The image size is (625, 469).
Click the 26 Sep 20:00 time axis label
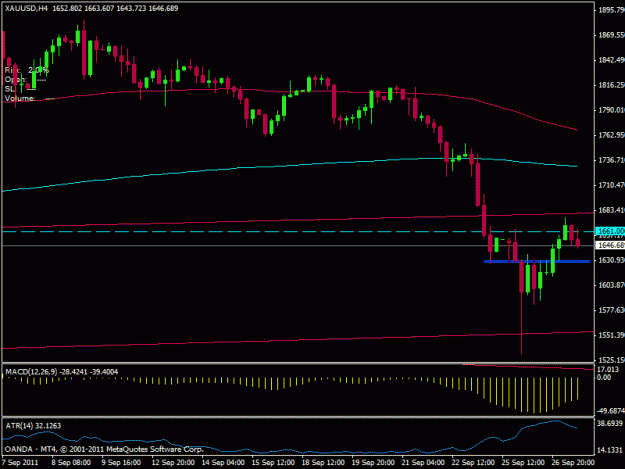point(573,463)
